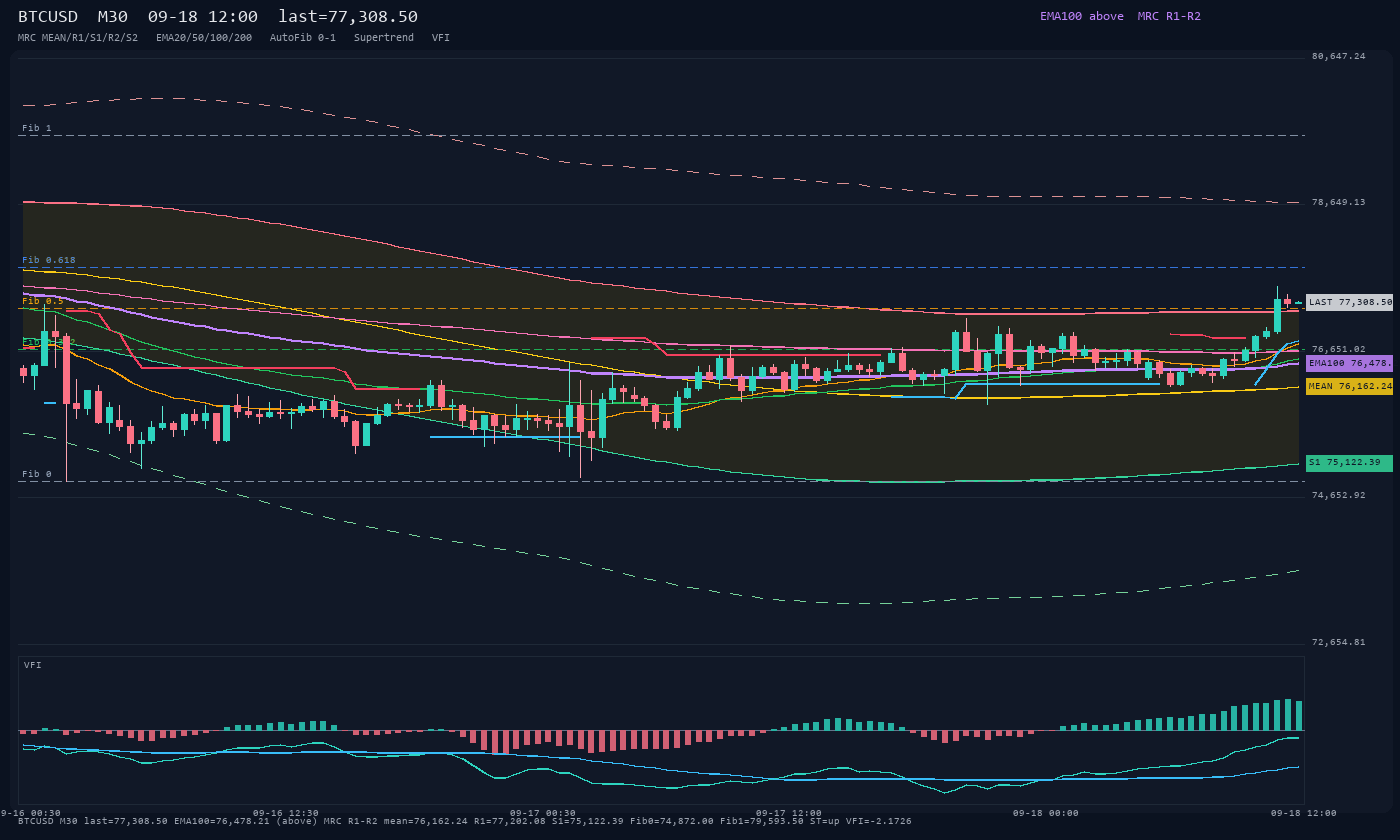Image resolution: width=1400 pixels, height=840 pixels.
Task: Click the 'Fib 0.618' level label
Action: (x=49, y=260)
